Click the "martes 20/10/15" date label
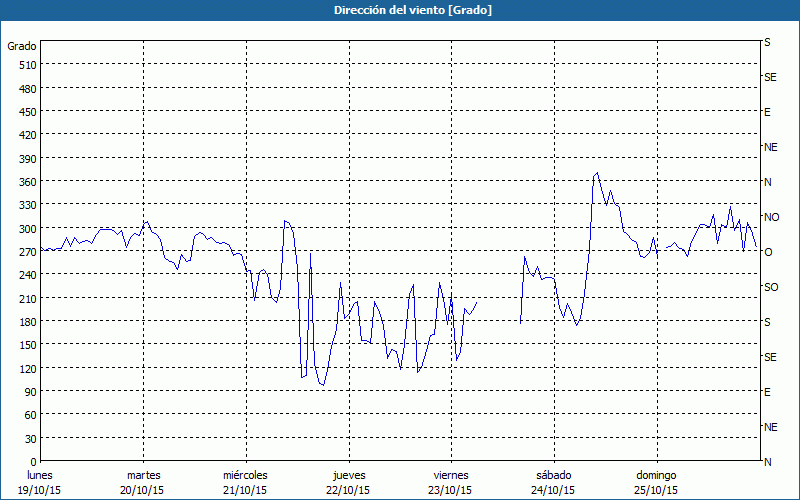The width and height of the screenshot is (800, 500). point(143,483)
